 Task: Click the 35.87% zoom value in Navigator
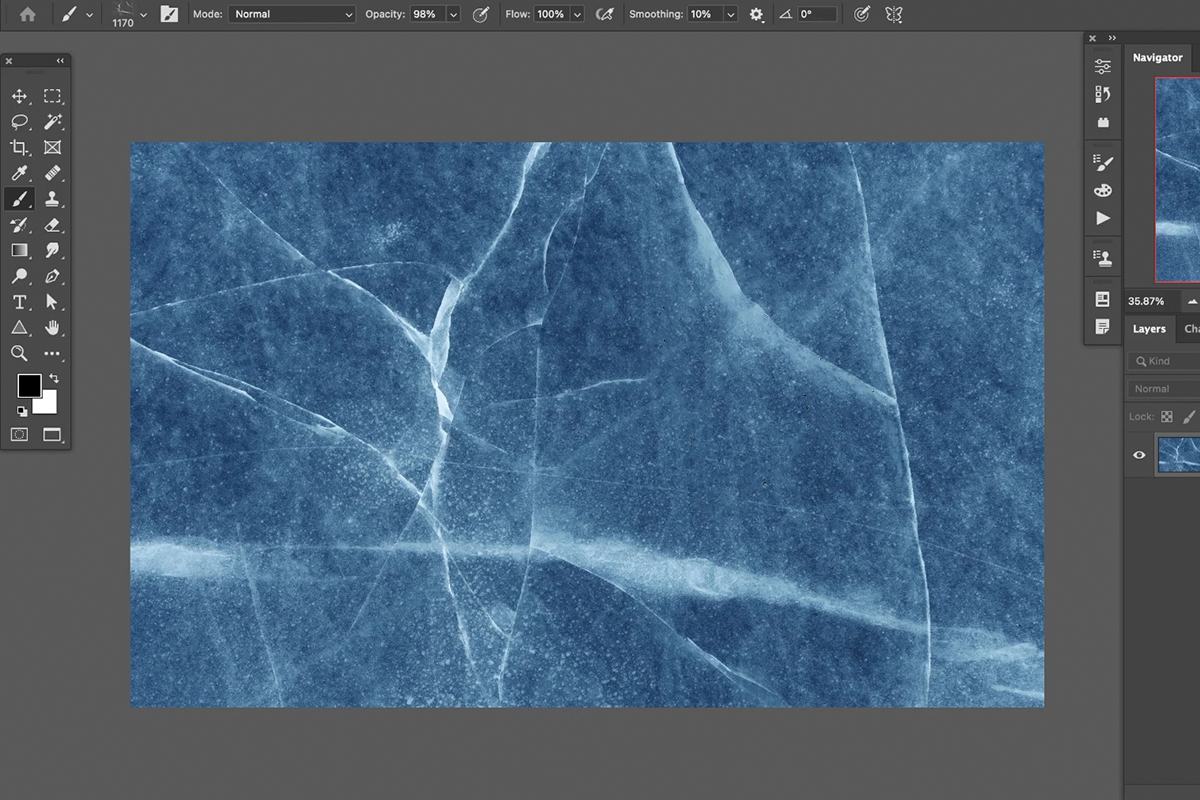pos(1147,301)
